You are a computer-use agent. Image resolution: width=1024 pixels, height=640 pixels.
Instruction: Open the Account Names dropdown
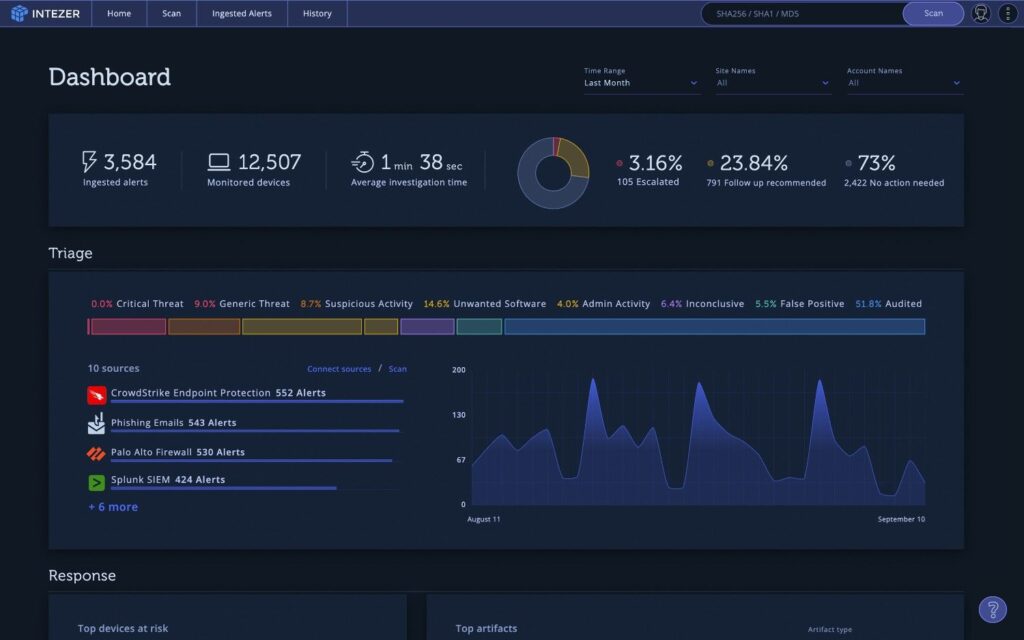point(904,83)
